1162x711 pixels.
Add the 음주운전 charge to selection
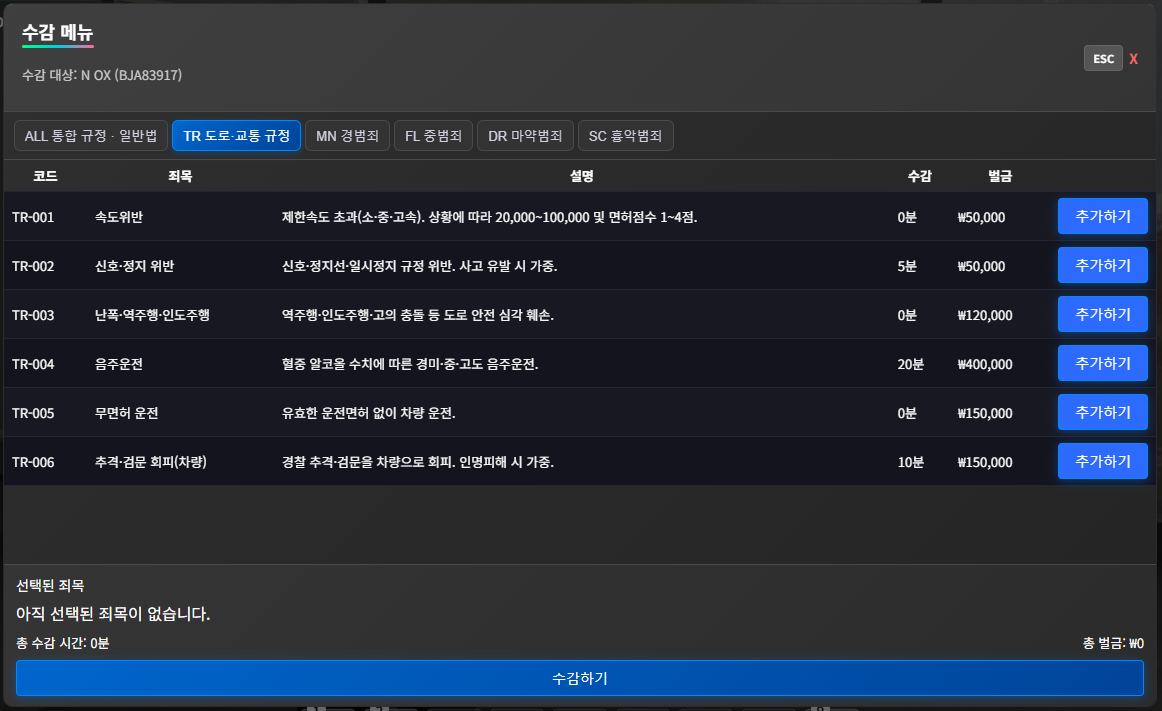(1102, 363)
